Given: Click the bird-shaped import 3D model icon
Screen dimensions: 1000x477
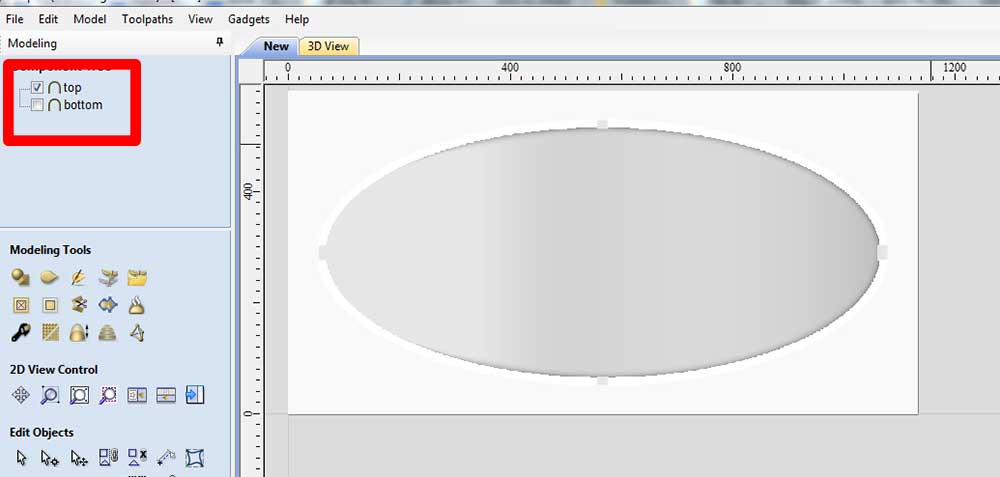Looking at the screenshot, I should [x=108, y=277].
